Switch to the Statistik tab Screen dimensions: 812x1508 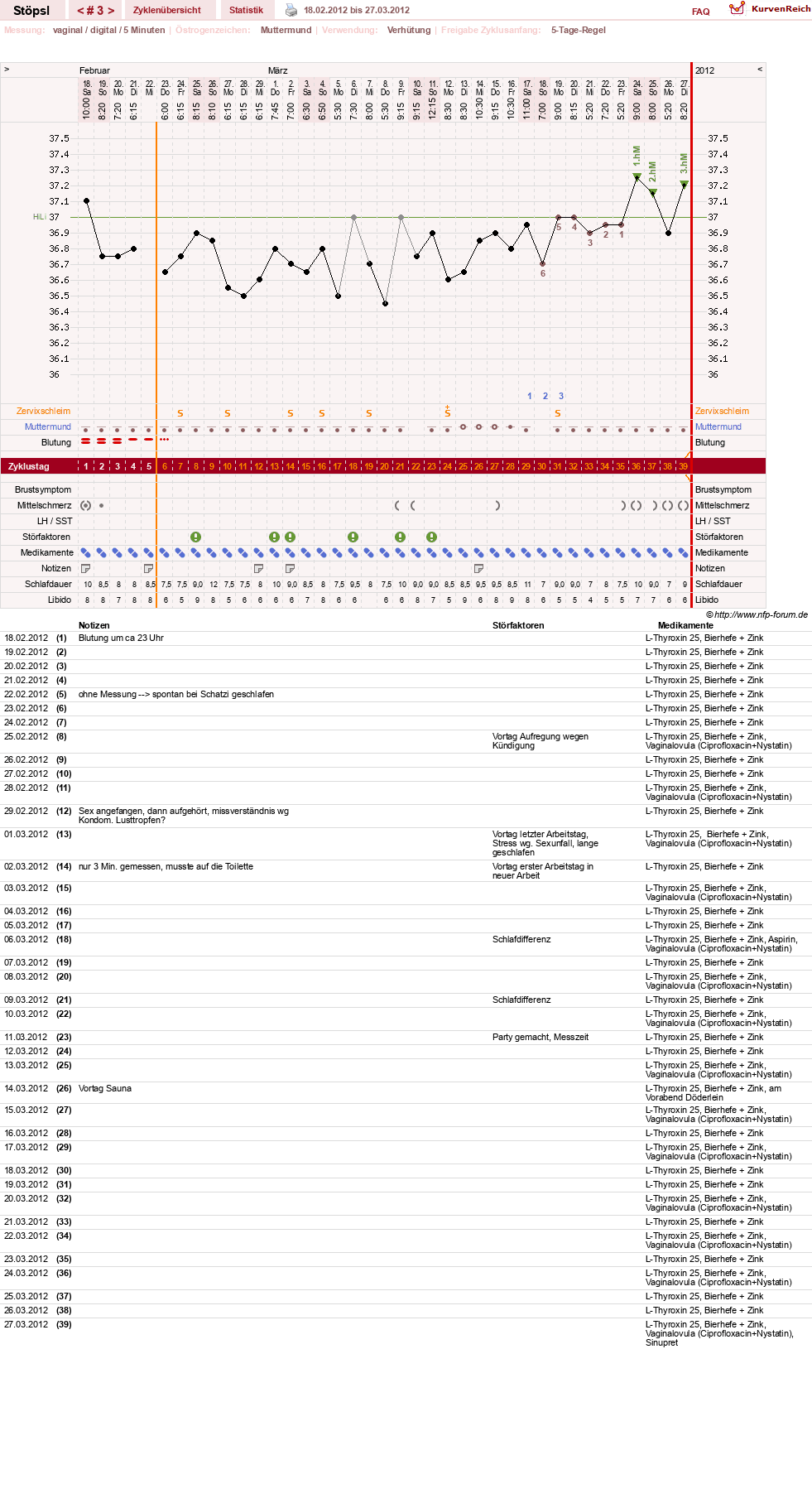[x=246, y=10]
